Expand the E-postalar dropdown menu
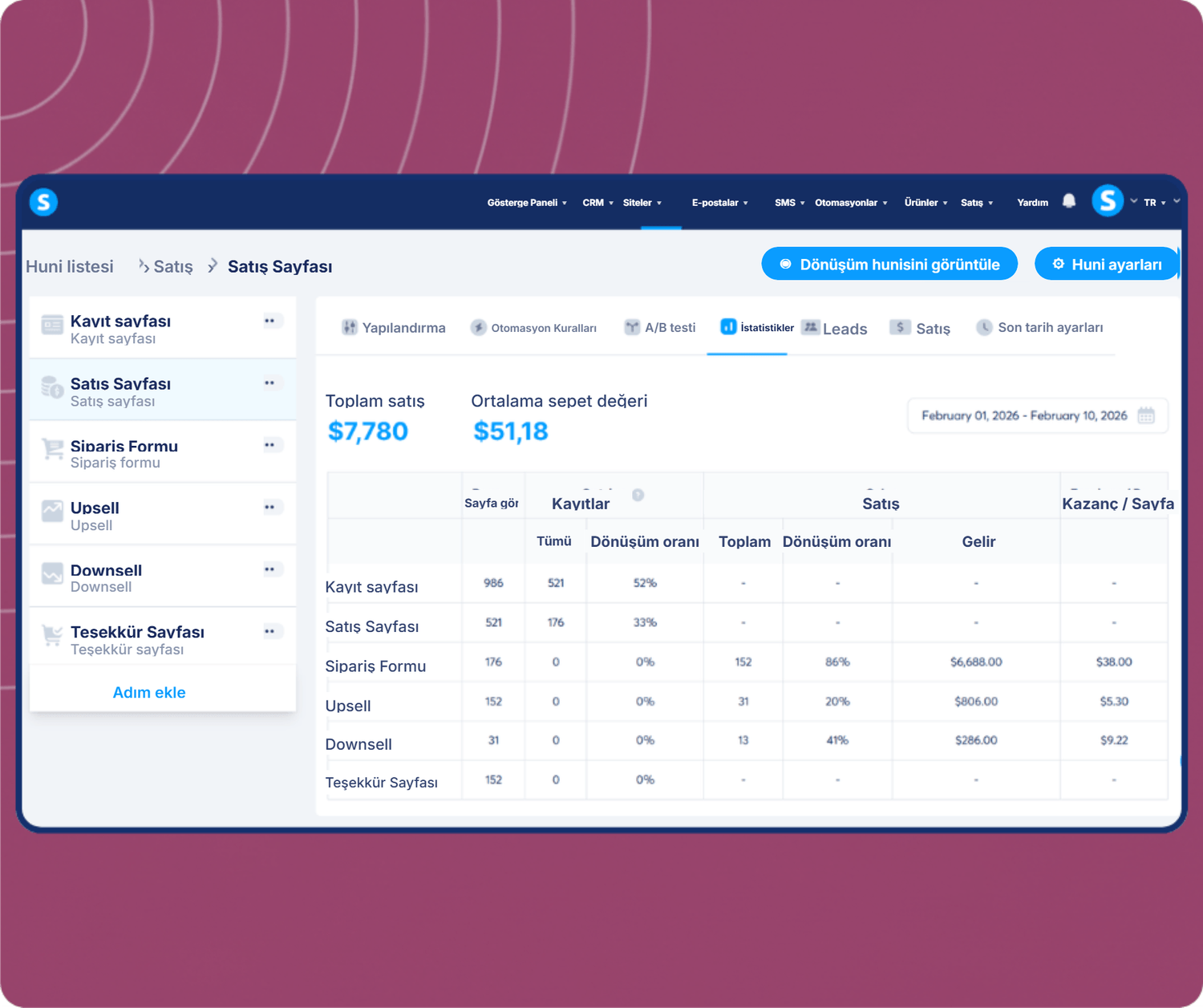1203x1008 pixels. click(720, 203)
